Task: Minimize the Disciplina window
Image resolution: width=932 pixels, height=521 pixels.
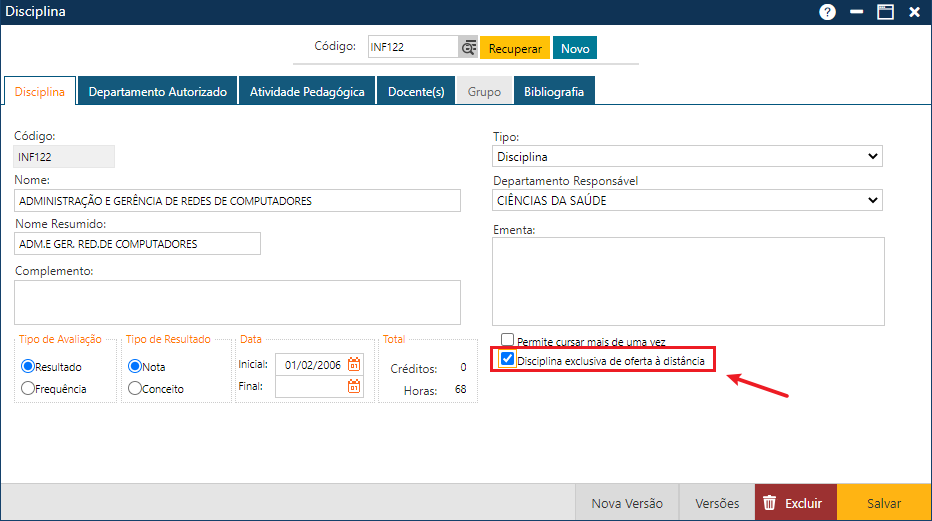Action: [856, 12]
